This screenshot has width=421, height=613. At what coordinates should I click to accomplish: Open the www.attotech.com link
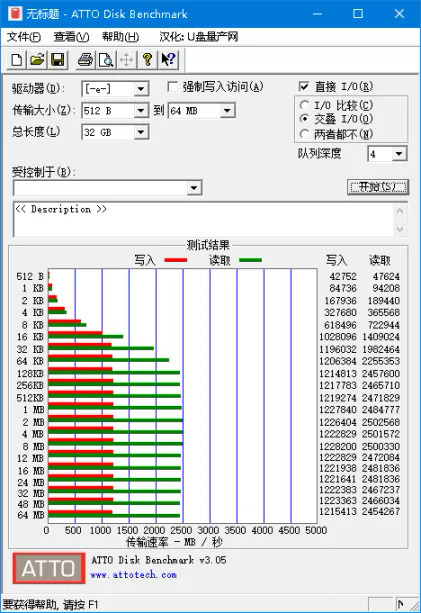click(133, 575)
